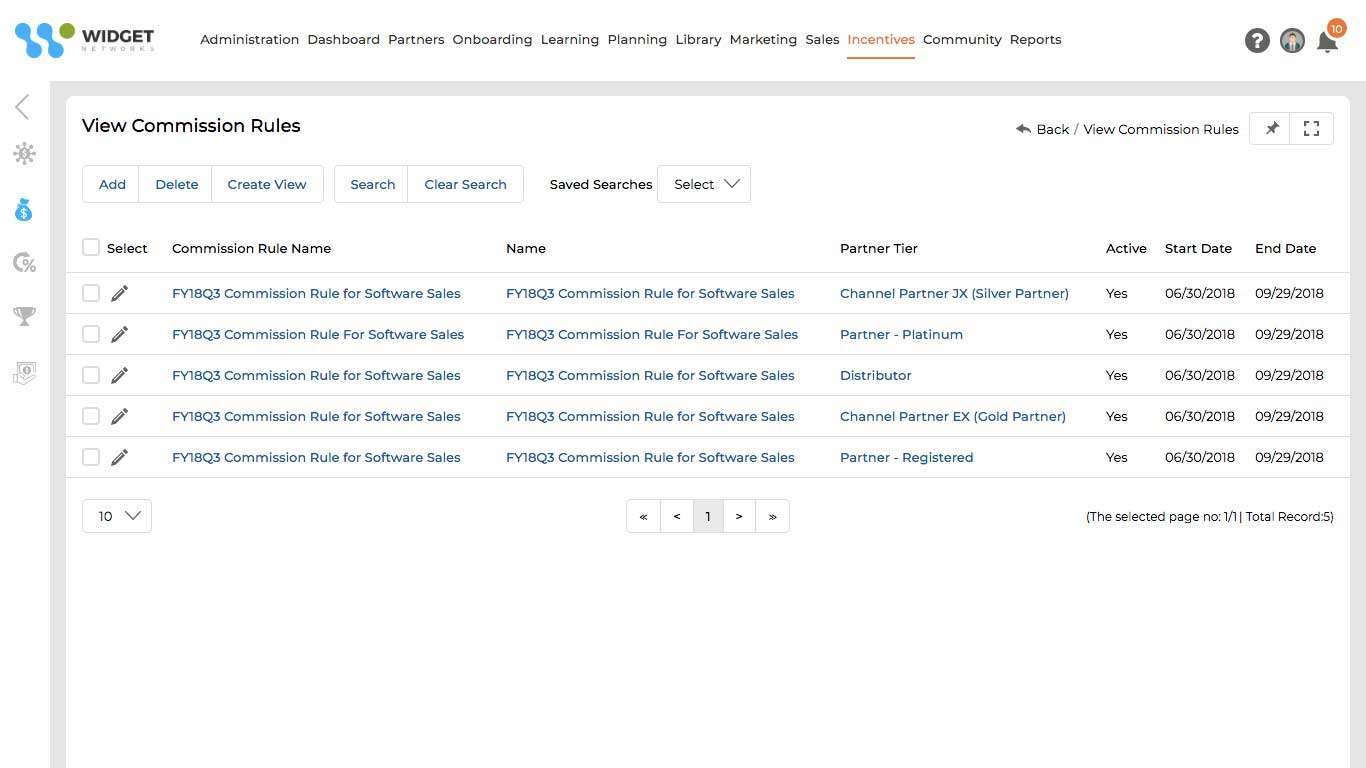Click the back arrow at the top of the sidebar

pos(23,106)
